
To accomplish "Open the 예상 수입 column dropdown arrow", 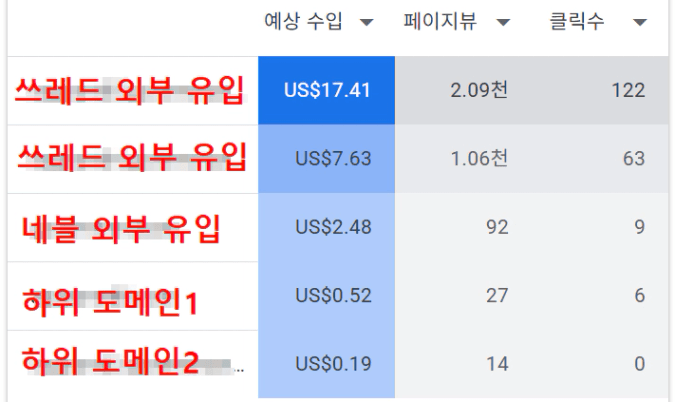I will (368, 22).
